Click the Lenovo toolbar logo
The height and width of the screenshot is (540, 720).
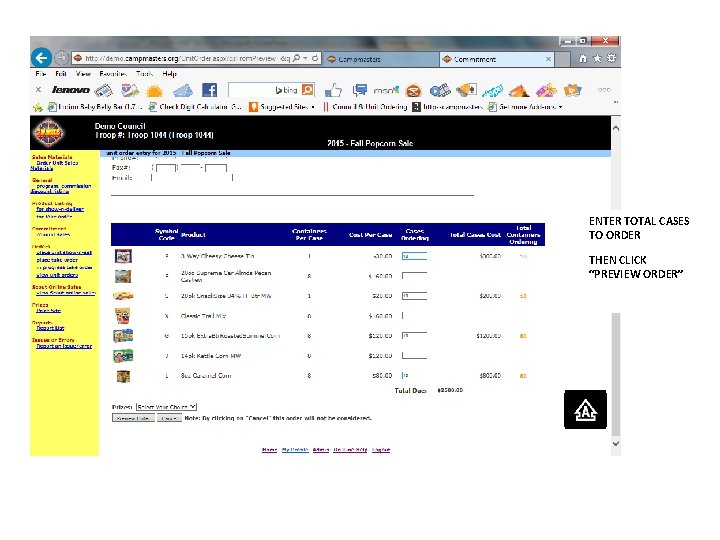[x=70, y=90]
